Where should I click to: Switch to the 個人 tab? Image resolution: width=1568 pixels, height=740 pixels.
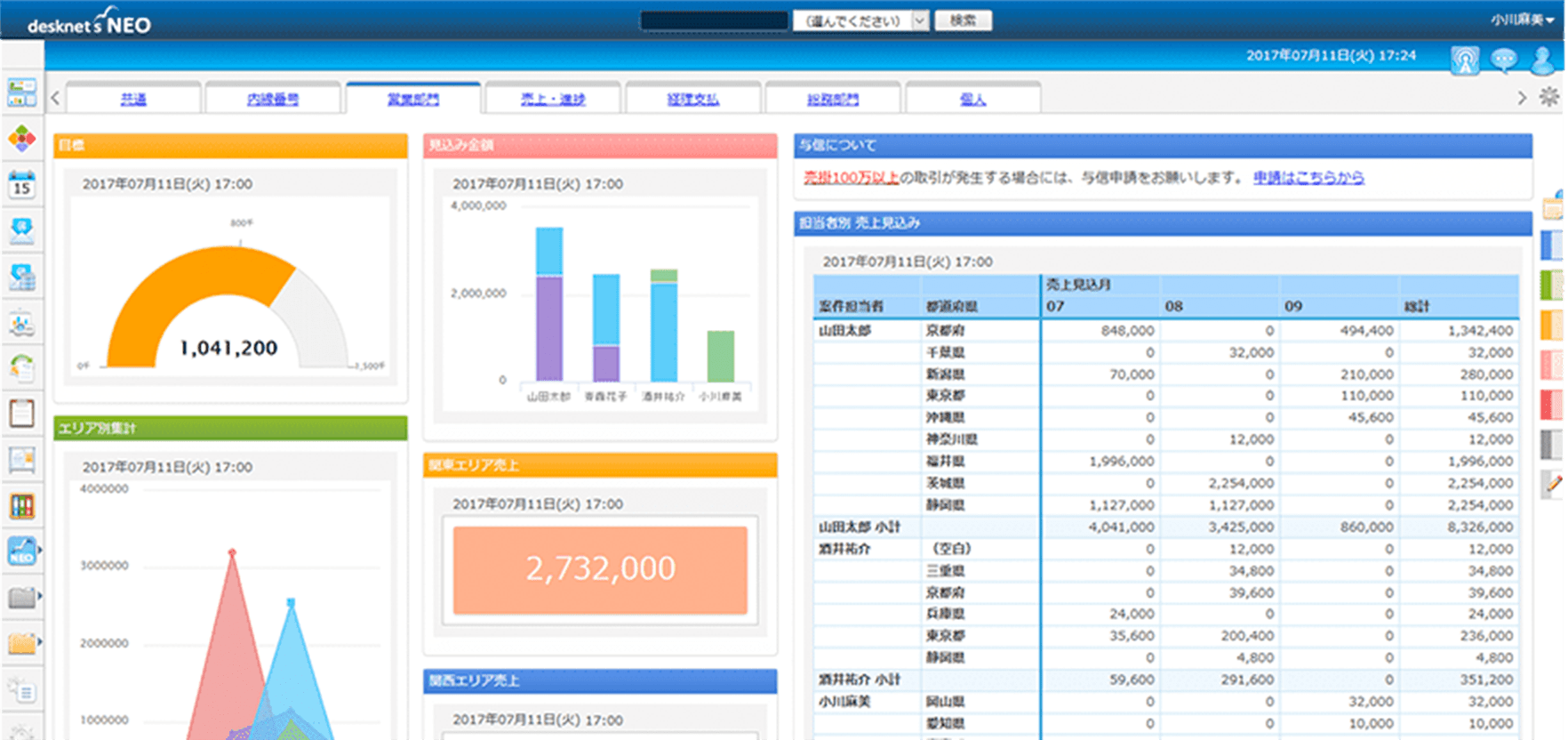click(x=973, y=99)
